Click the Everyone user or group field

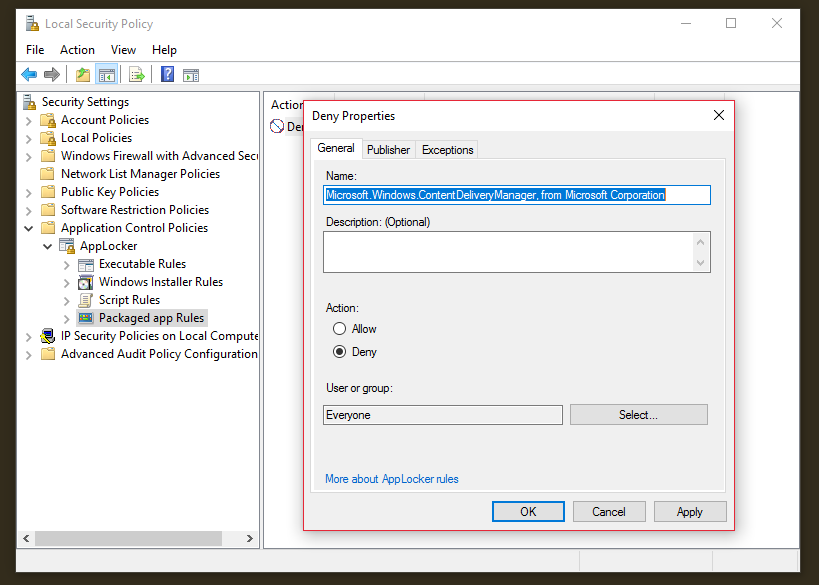tap(442, 415)
